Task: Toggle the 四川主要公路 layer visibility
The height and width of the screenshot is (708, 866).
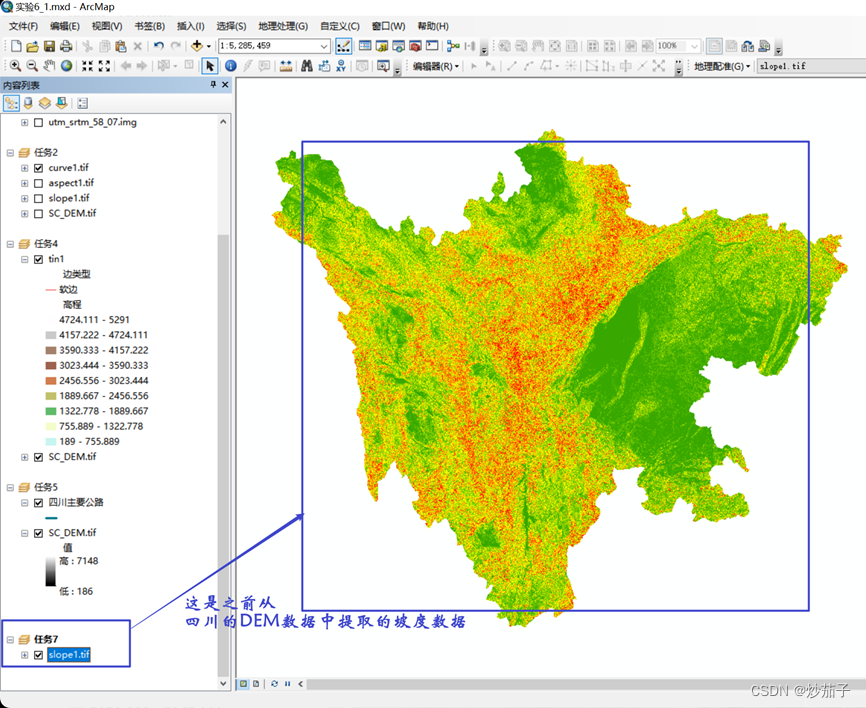Action: coord(38,503)
